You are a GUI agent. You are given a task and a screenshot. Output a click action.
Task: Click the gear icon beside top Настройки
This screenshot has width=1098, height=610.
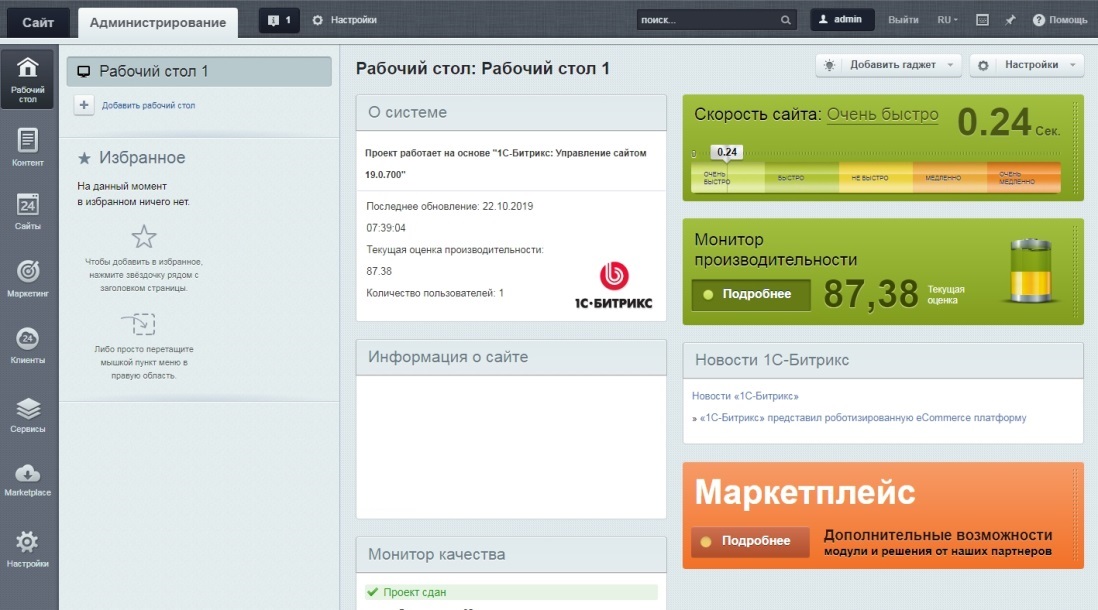tap(318, 20)
